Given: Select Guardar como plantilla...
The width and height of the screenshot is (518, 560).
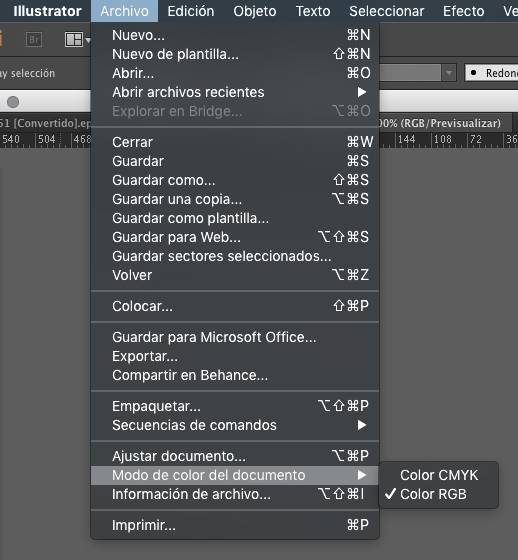Looking at the screenshot, I should click(x=235, y=218).
